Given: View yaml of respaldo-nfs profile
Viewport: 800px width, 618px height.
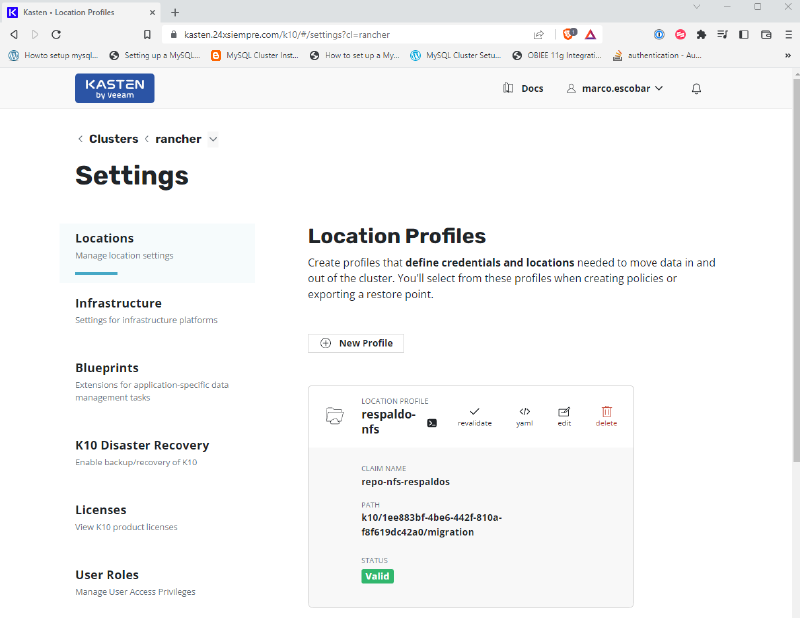Looking at the screenshot, I should pyautogui.click(x=524, y=416).
